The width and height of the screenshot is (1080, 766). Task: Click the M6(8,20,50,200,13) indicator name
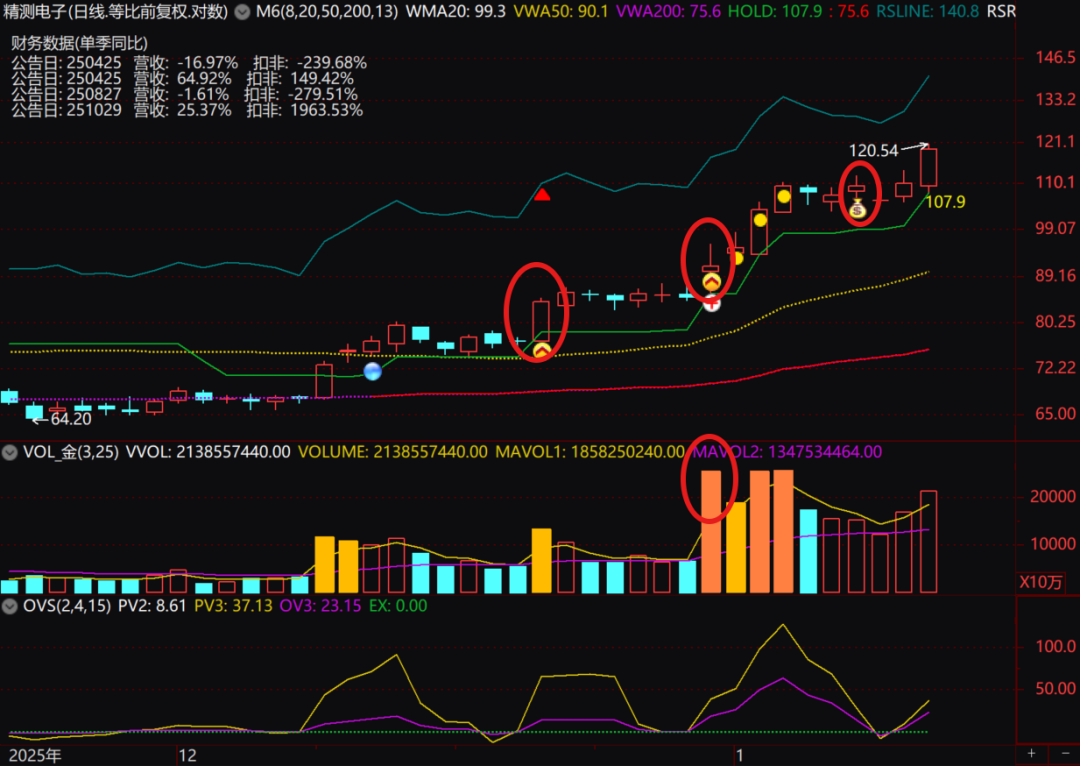coord(327,12)
